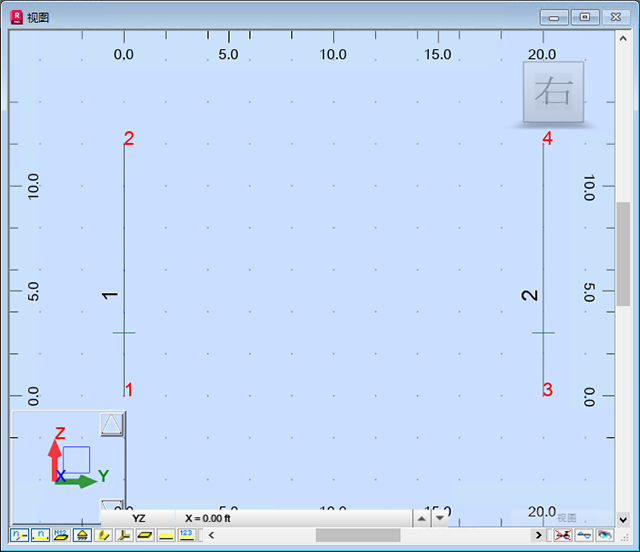This screenshot has height=552, width=640.
Task: Click the 右 view cube face
Action: [x=553, y=92]
